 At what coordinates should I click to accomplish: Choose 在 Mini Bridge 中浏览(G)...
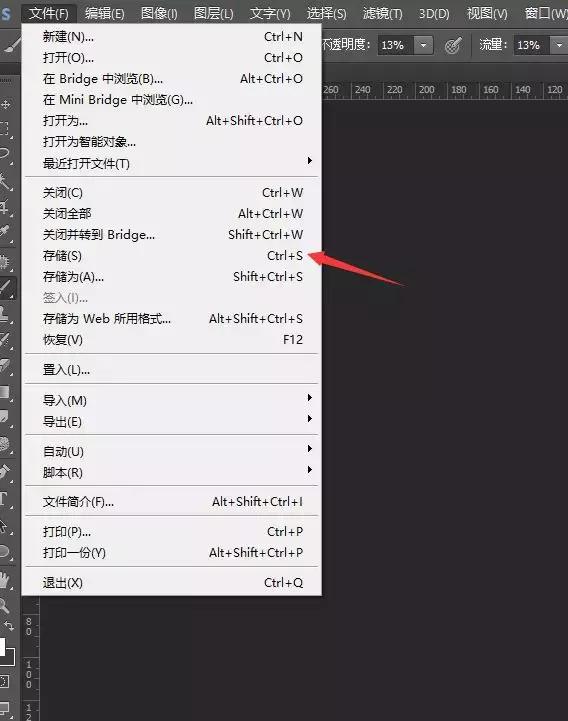tap(172, 100)
